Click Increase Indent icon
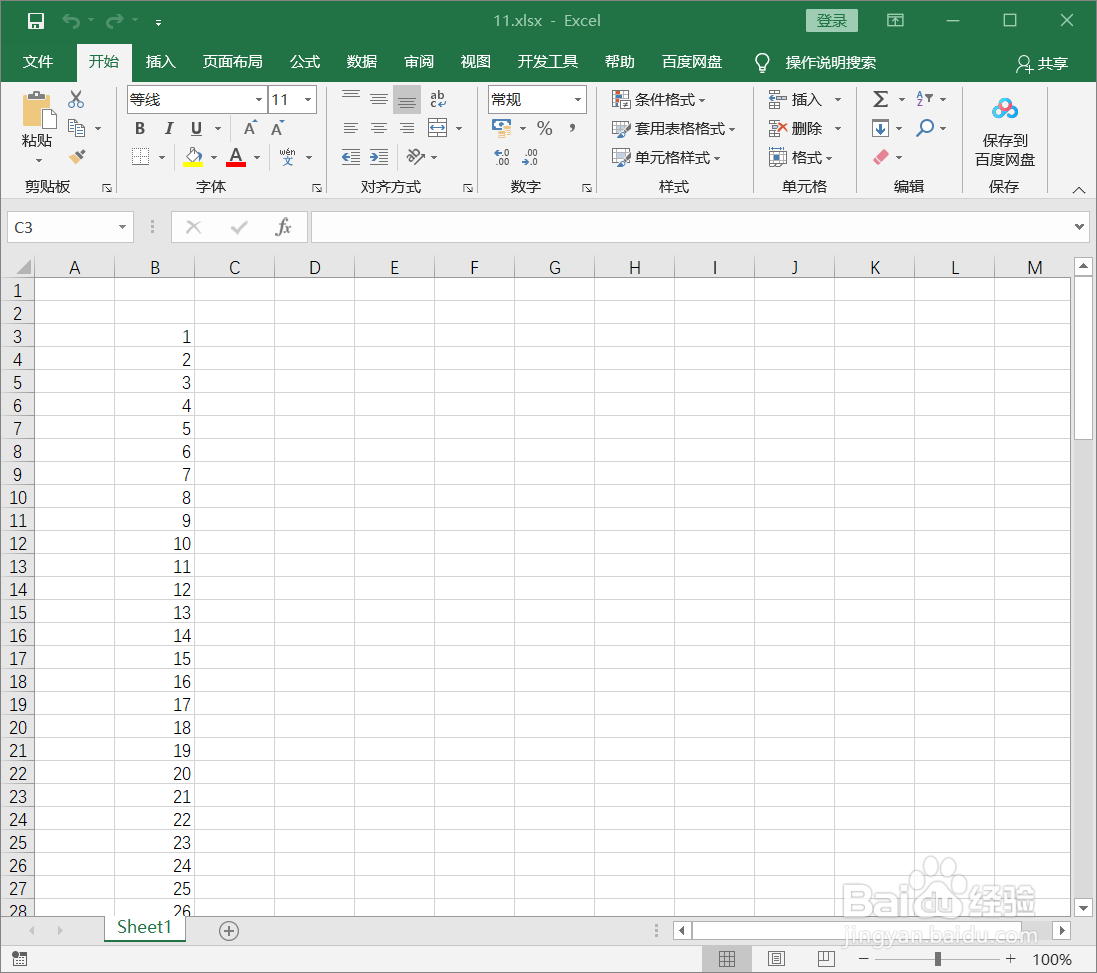The height and width of the screenshot is (973, 1097). [378, 157]
